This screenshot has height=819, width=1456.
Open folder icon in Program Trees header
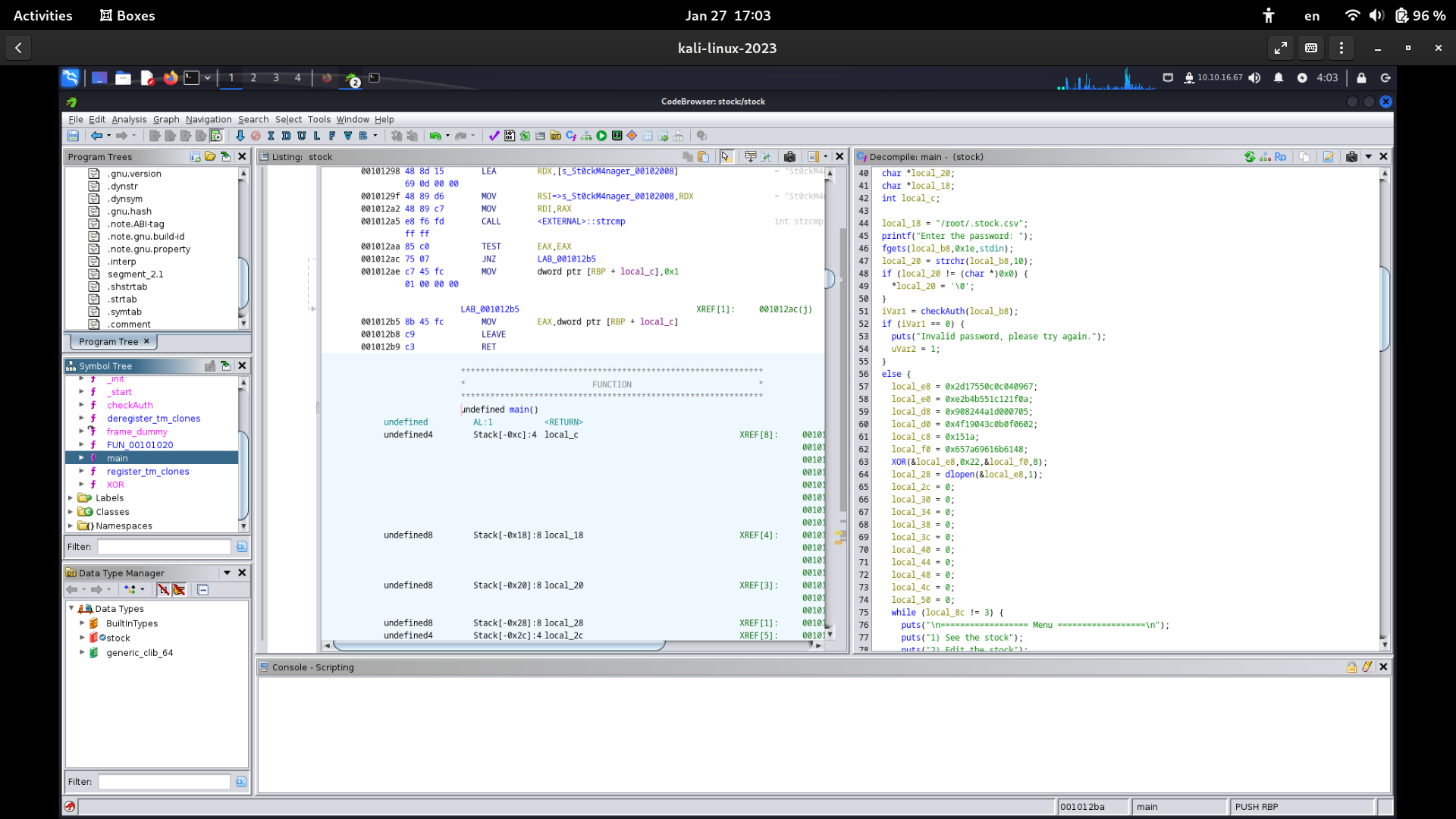click(x=210, y=157)
